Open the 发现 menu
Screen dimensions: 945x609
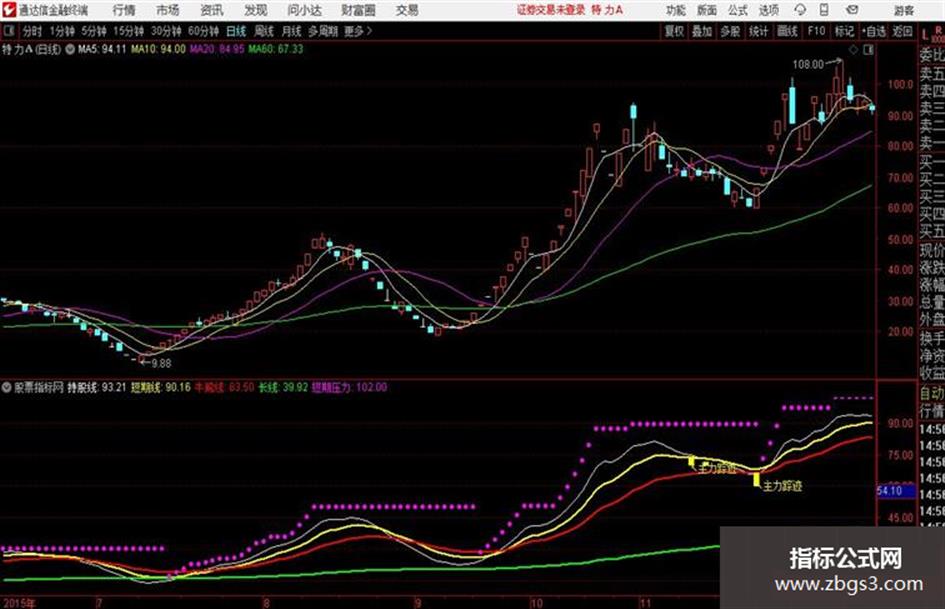coord(256,10)
